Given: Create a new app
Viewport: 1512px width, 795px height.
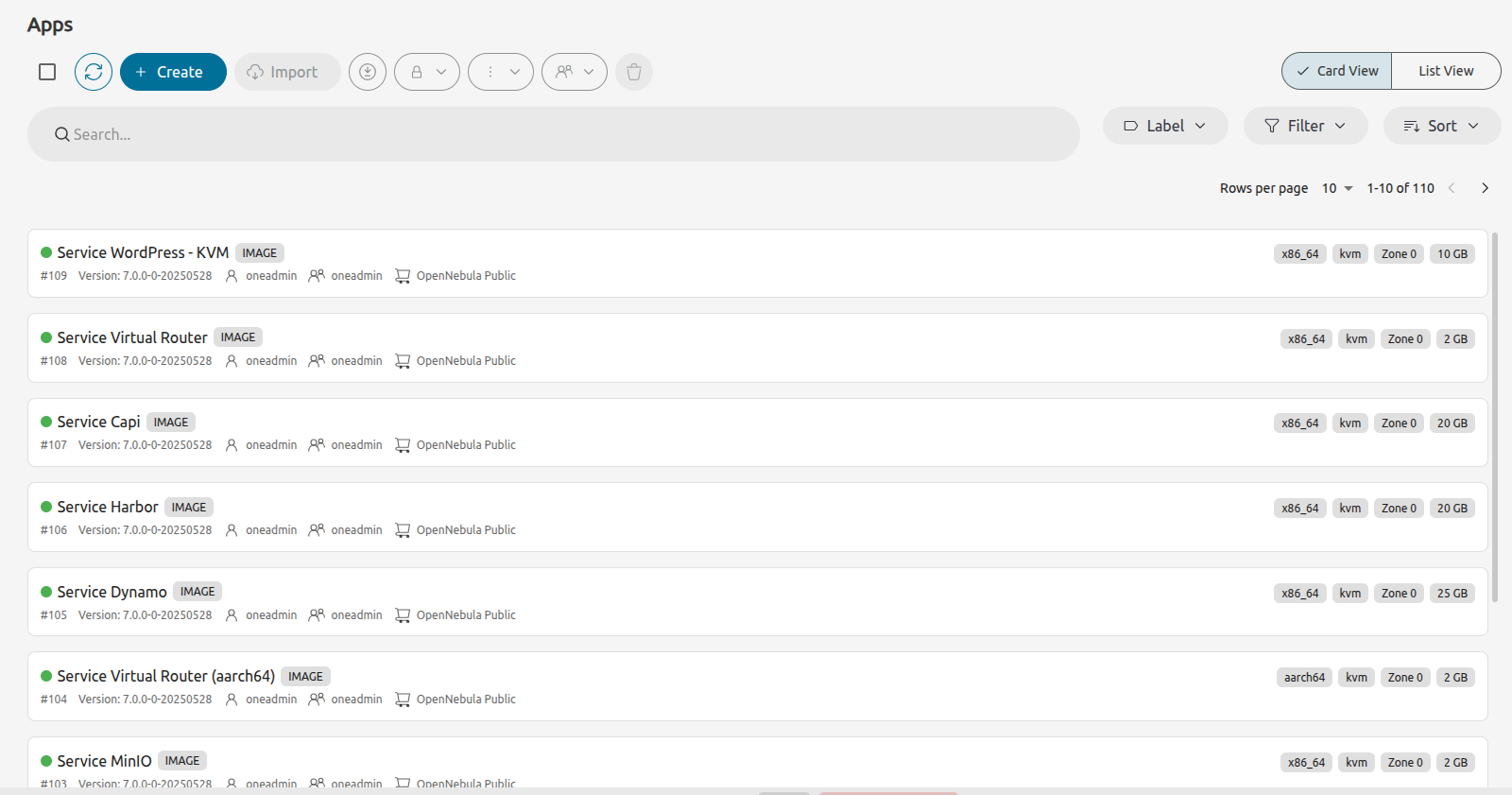Looking at the screenshot, I should click(x=173, y=72).
